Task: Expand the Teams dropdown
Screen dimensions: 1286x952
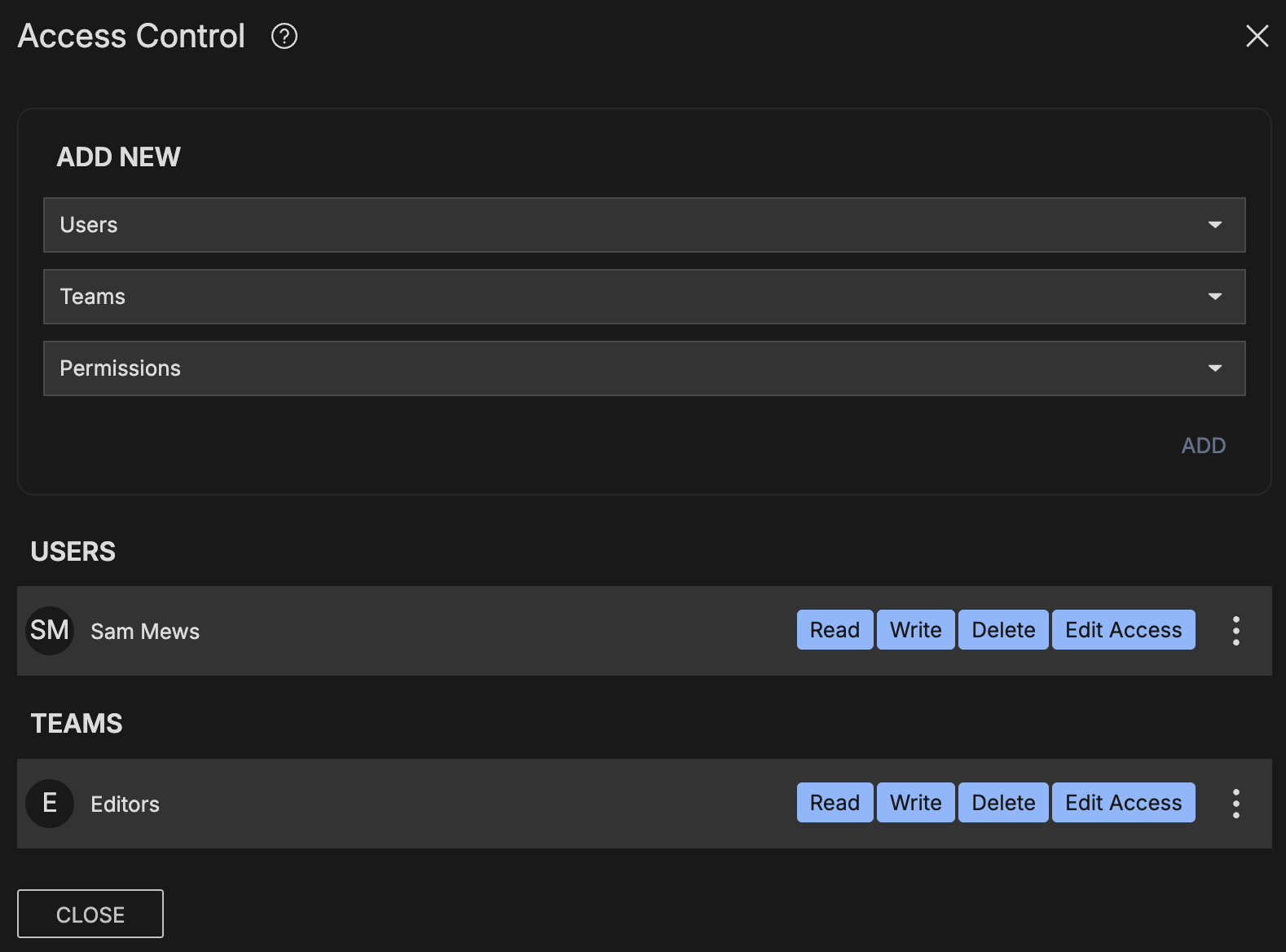Action: click(644, 297)
